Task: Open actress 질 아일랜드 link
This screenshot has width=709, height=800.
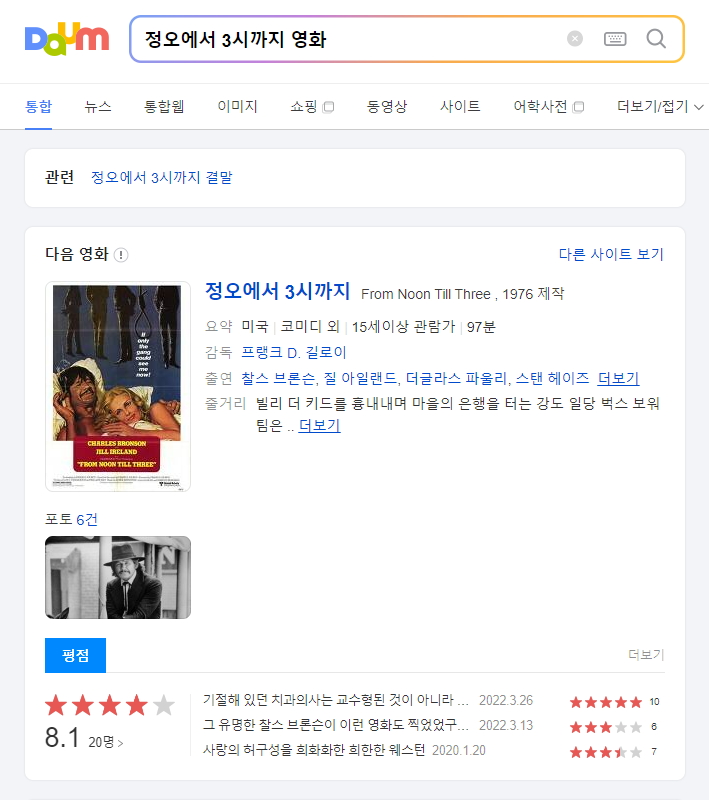Action: (361, 379)
